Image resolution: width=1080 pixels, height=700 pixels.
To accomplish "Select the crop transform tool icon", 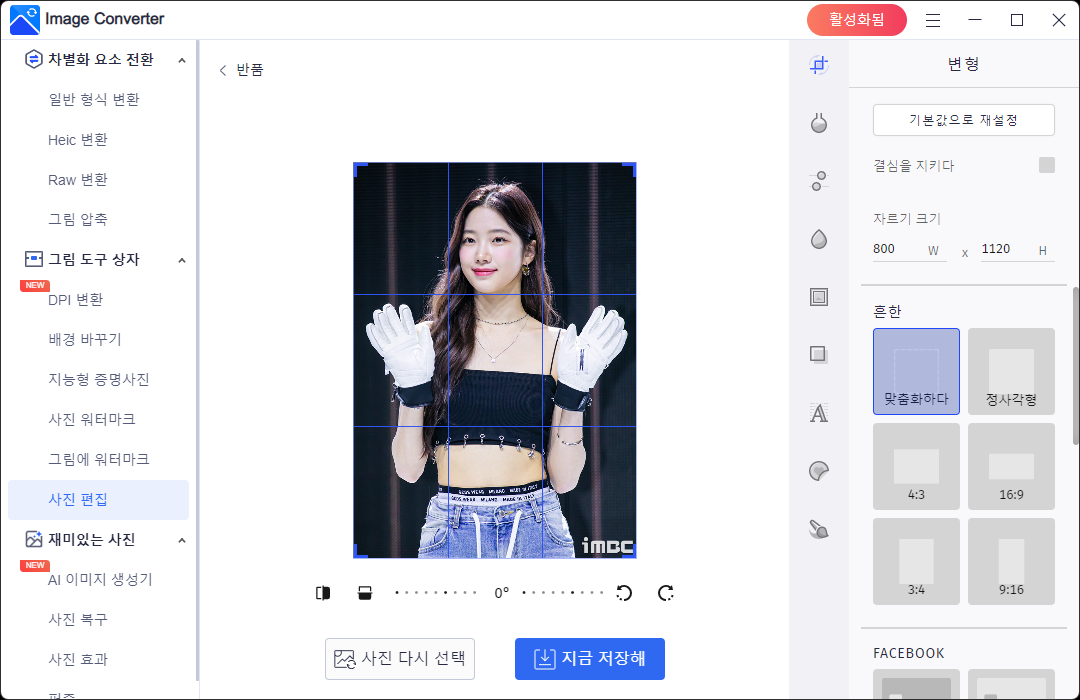I will pyautogui.click(x=818, y=65).
